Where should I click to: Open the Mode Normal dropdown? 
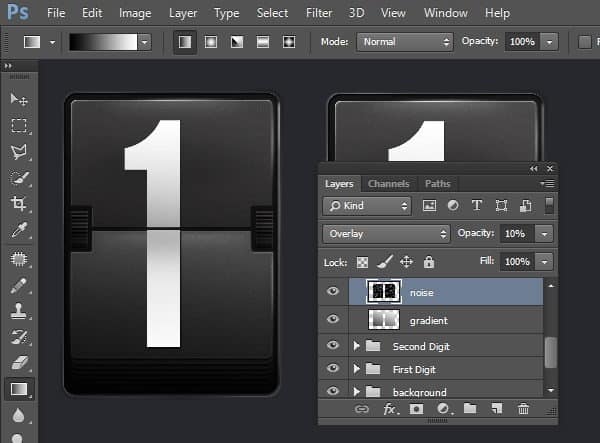click(x=405, y=43)
